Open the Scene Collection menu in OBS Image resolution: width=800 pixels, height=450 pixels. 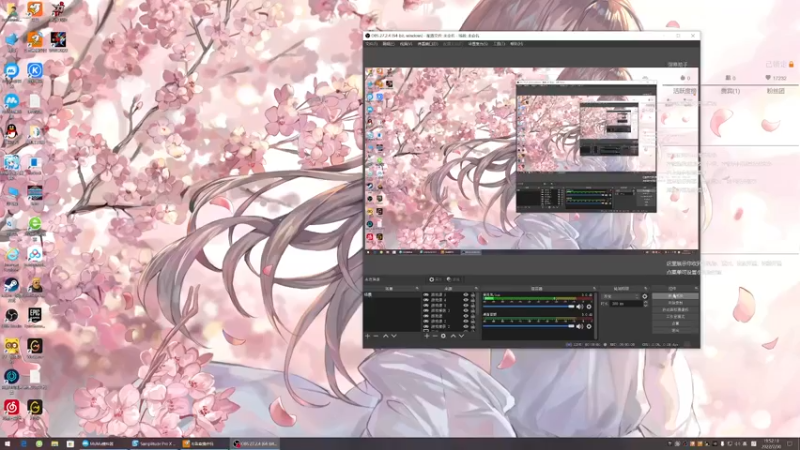coord(478,44)
